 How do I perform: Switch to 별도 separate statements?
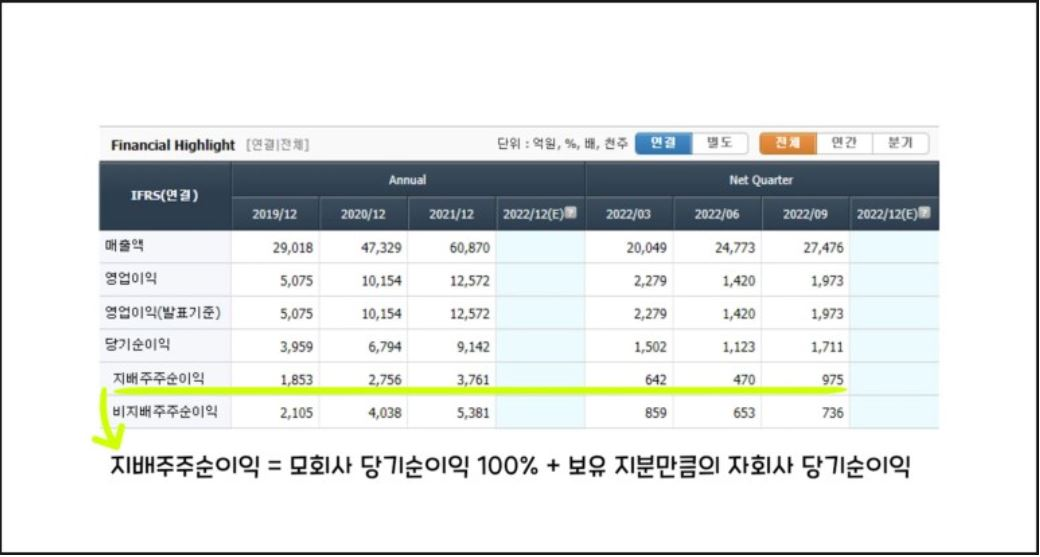[x=720, y=143]
